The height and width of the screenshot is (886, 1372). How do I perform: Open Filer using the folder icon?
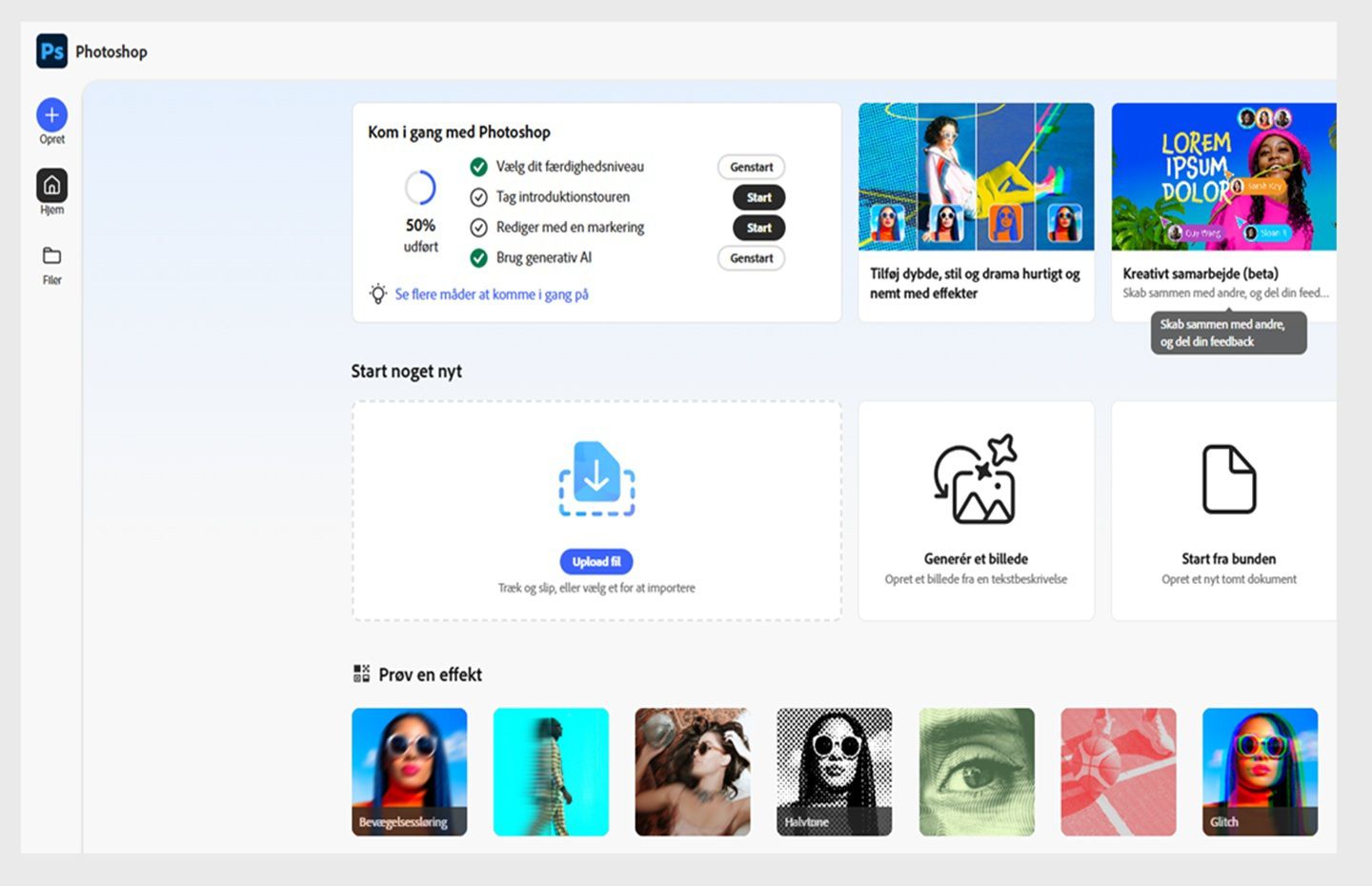tap(50, 256)
